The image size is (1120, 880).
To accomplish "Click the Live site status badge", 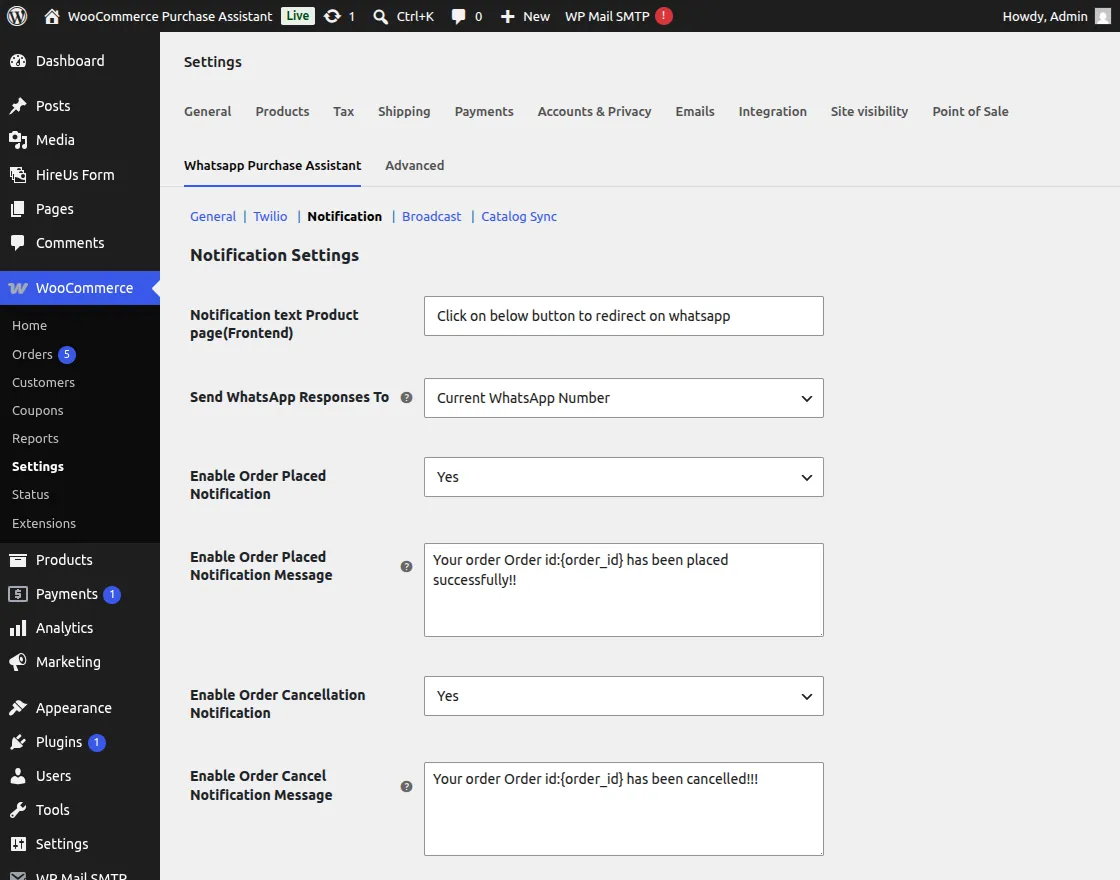I will [298, 16].
